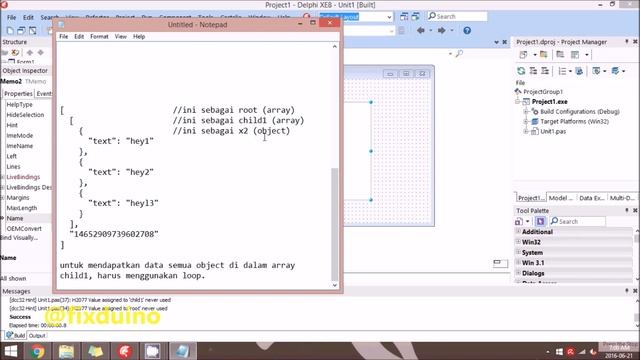Select Unit1.pas in Project Manager
Image resolution: width=640 pixels, height=360 pixels.
(553, 131)
